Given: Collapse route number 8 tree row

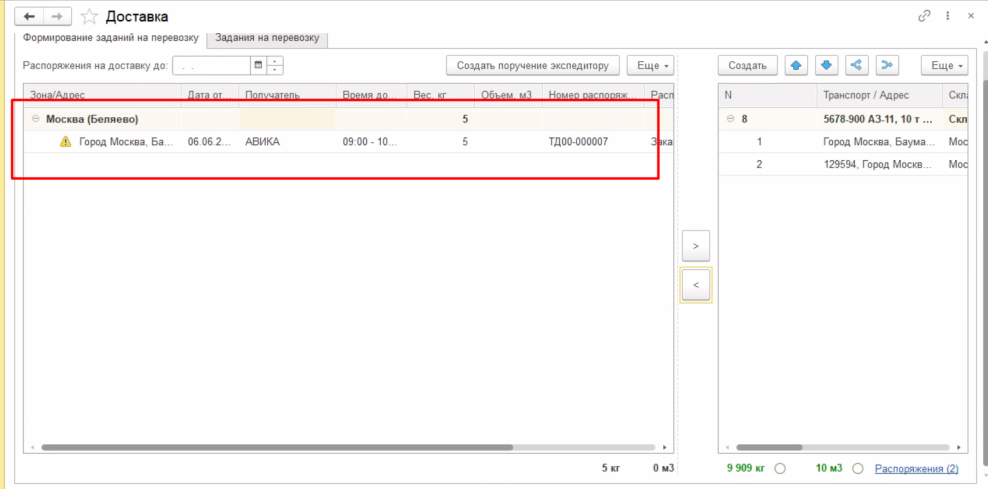Looking at the screenshot, I should 730,119.
